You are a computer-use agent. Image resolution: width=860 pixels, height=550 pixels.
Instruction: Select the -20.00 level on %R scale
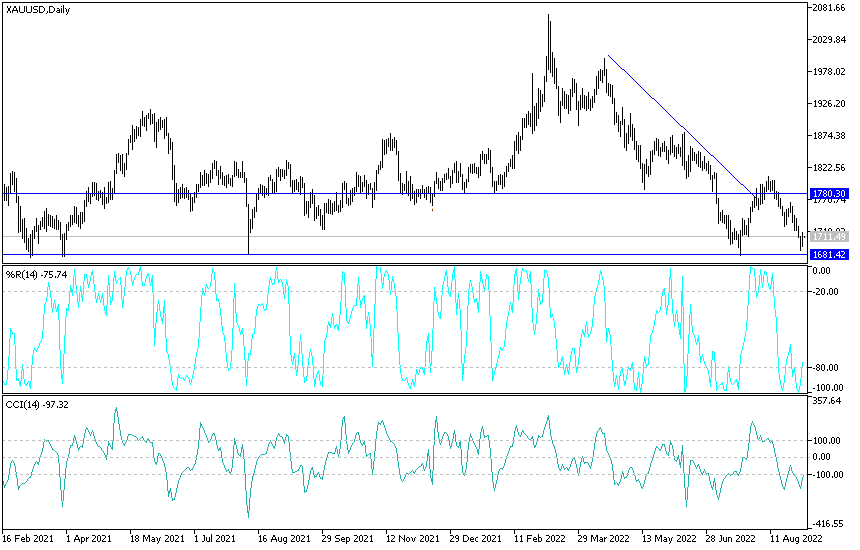click(x=825, y=292)
